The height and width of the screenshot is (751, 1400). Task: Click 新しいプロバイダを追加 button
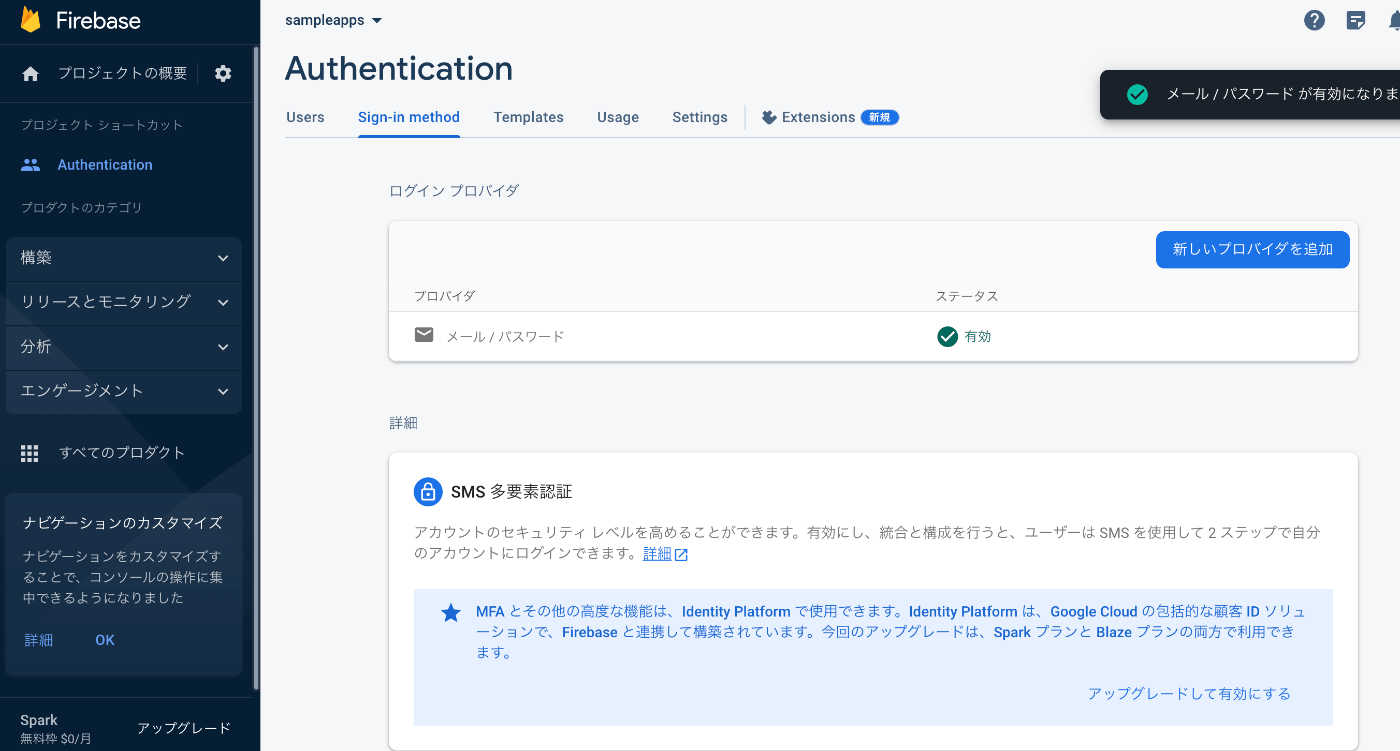(x=1253, y=249)
